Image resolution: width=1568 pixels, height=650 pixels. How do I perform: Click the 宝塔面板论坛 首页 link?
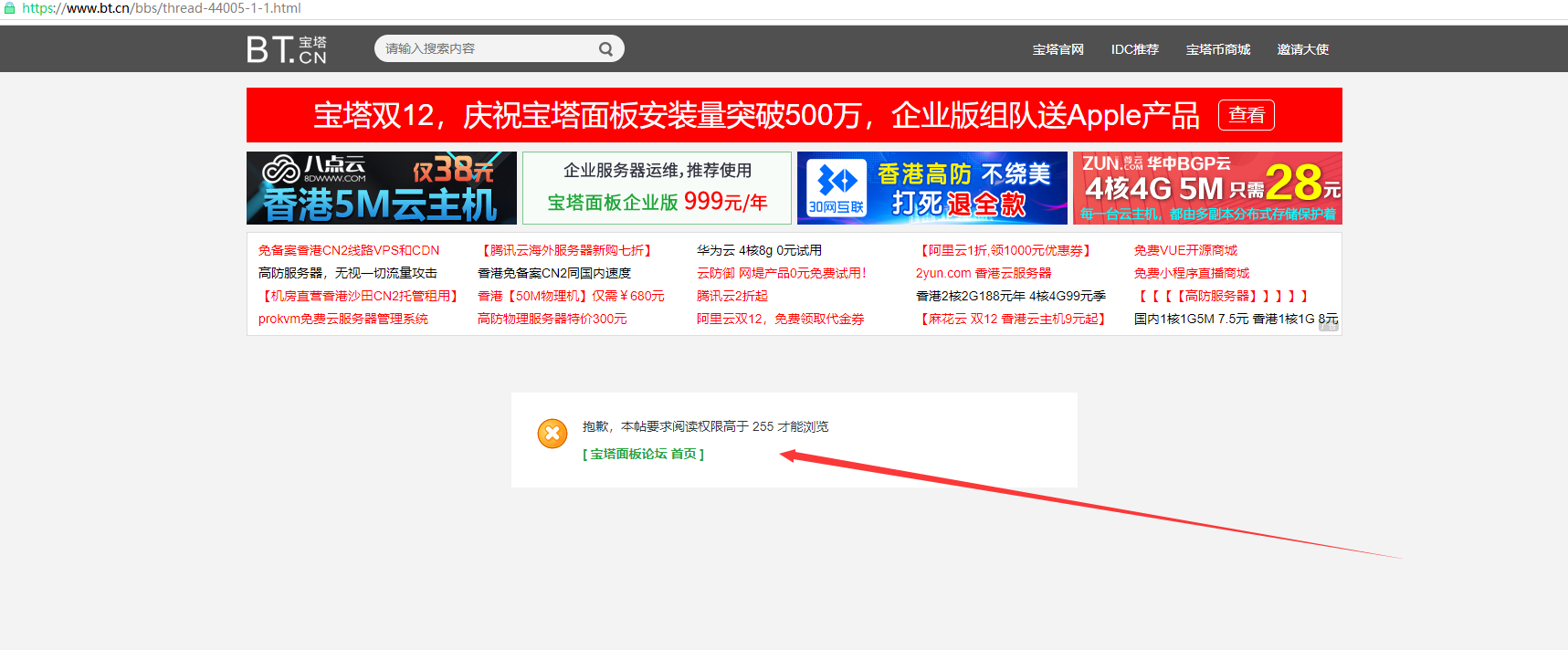coord(644,454)
